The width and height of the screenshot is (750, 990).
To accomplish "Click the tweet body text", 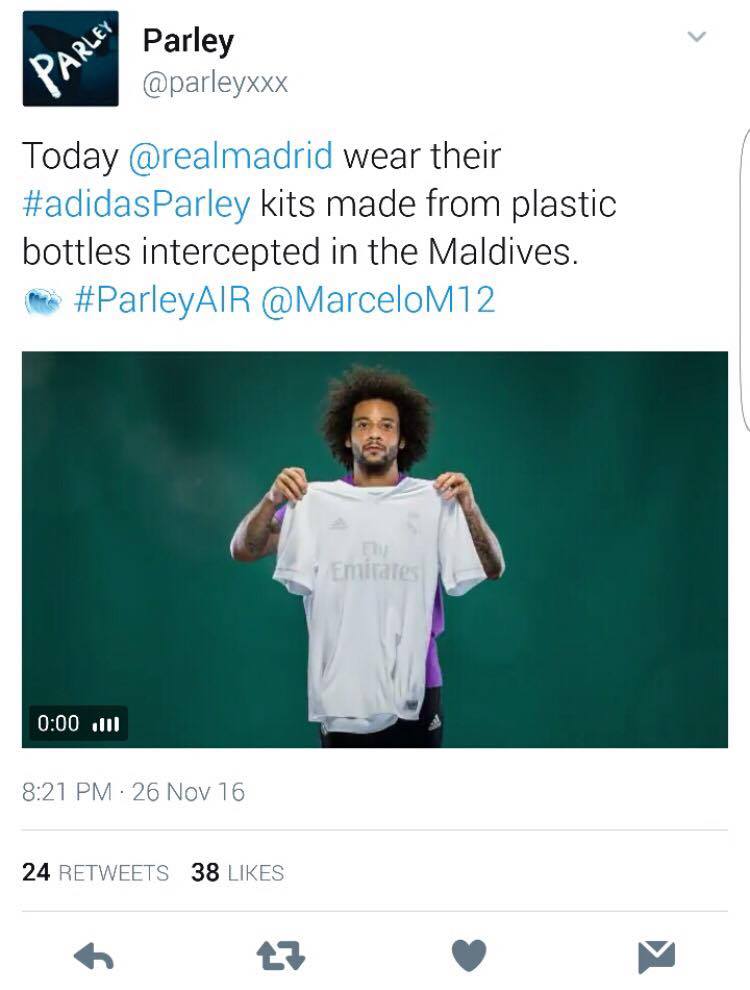I will point(321,228).
